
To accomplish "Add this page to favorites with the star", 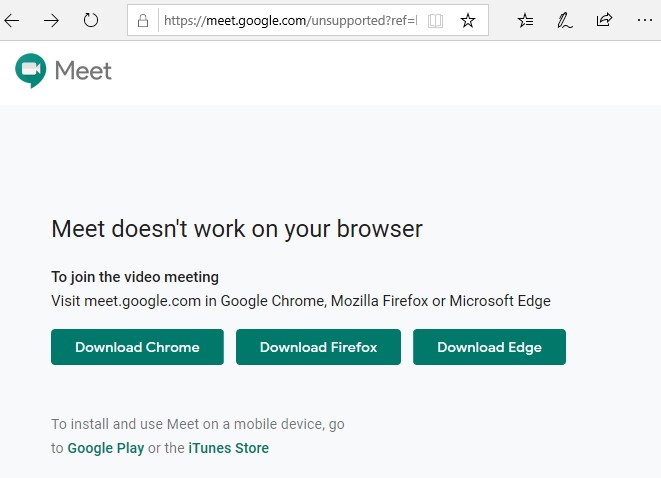I will [467, 20].
